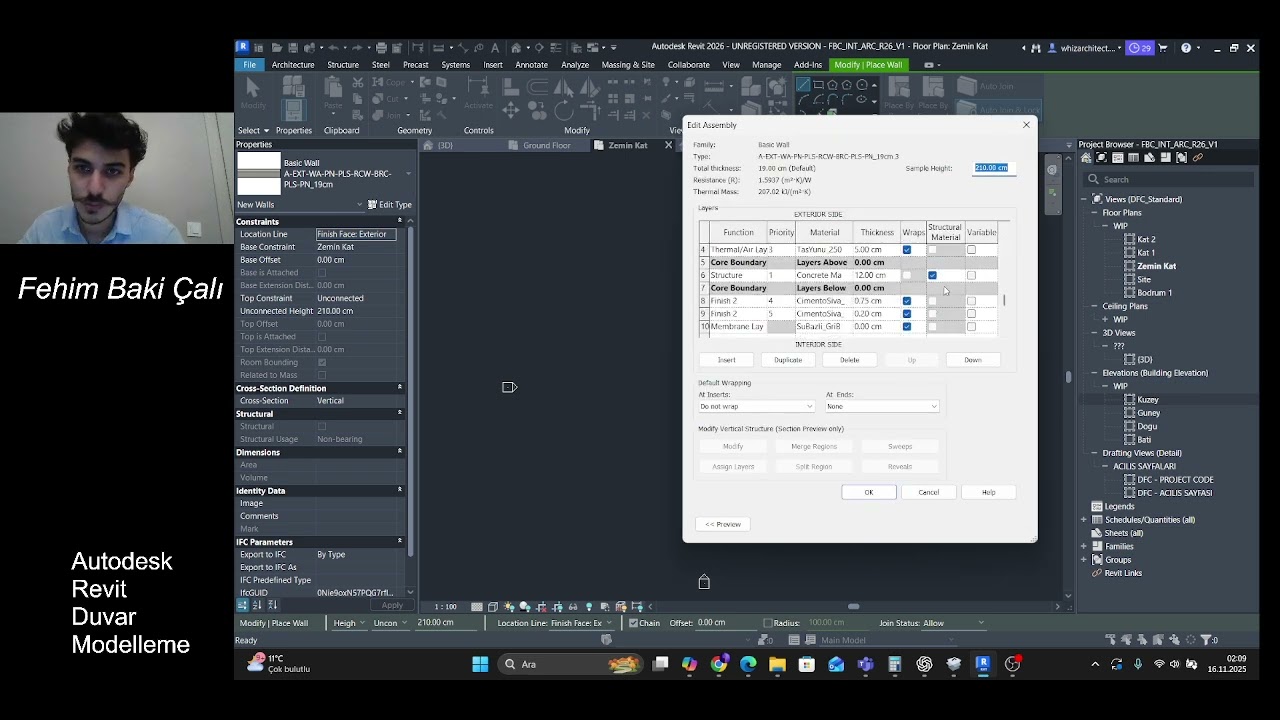This screenshot has height=720, width=1280.
Task: Open the Legends node icon
Action: (1097, 507)
